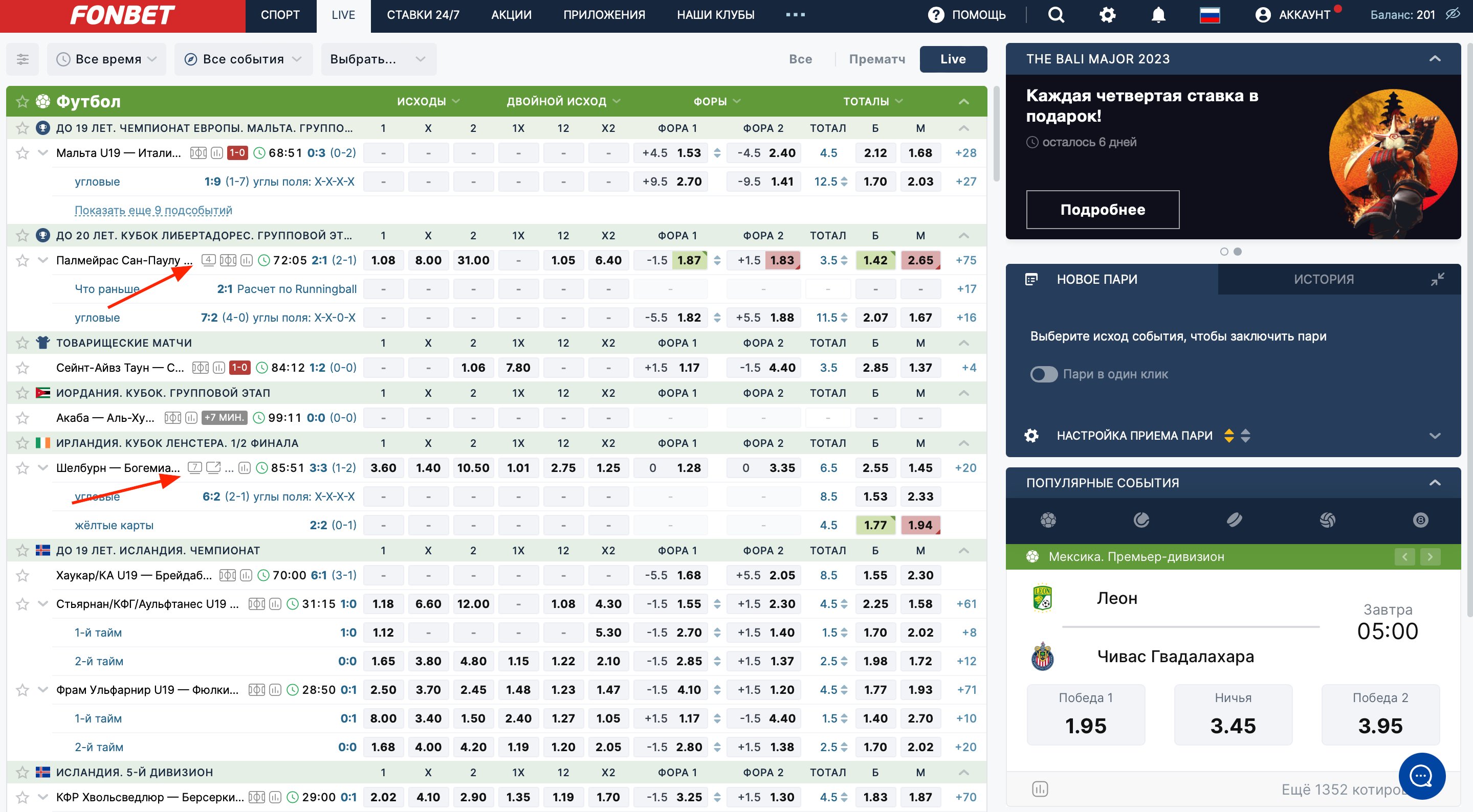Image resolution: width=1473 pixels, height=812 pixels.
Task: Click the Подробнее banner button
Action: coord(1102,210)
